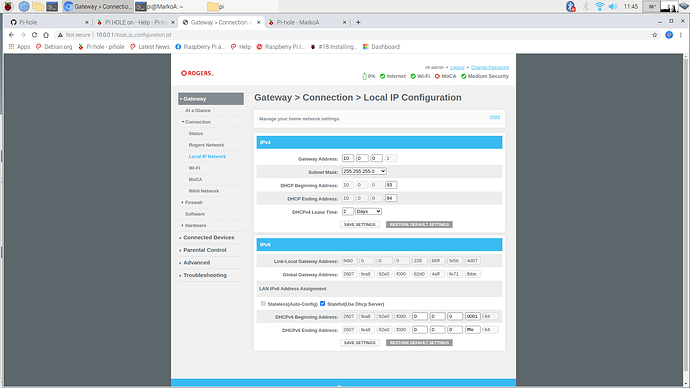Open the Debian.org bookmark
Viewport: 690px width, 388px height.
pos(54,47)
